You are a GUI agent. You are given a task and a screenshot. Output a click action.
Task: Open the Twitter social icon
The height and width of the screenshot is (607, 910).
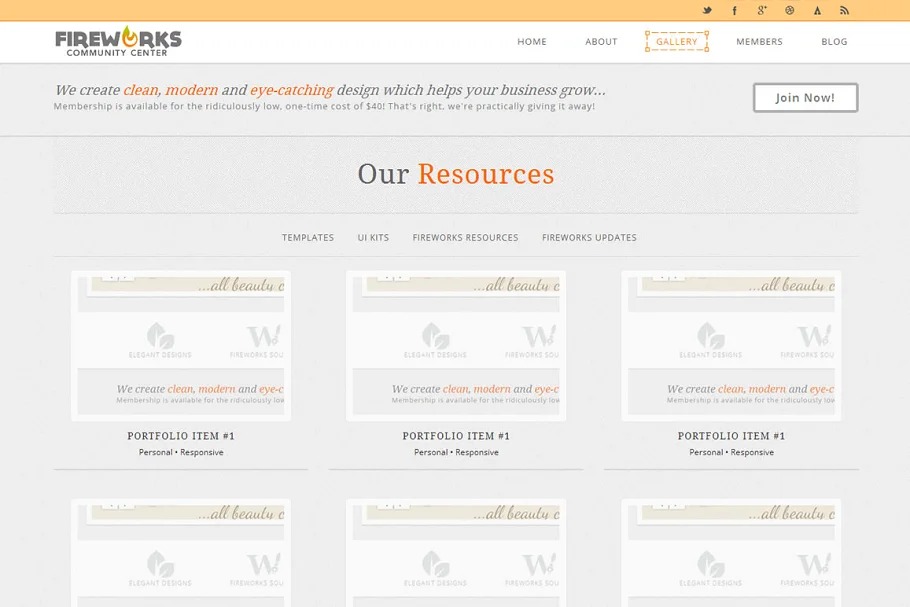(707, 11)
